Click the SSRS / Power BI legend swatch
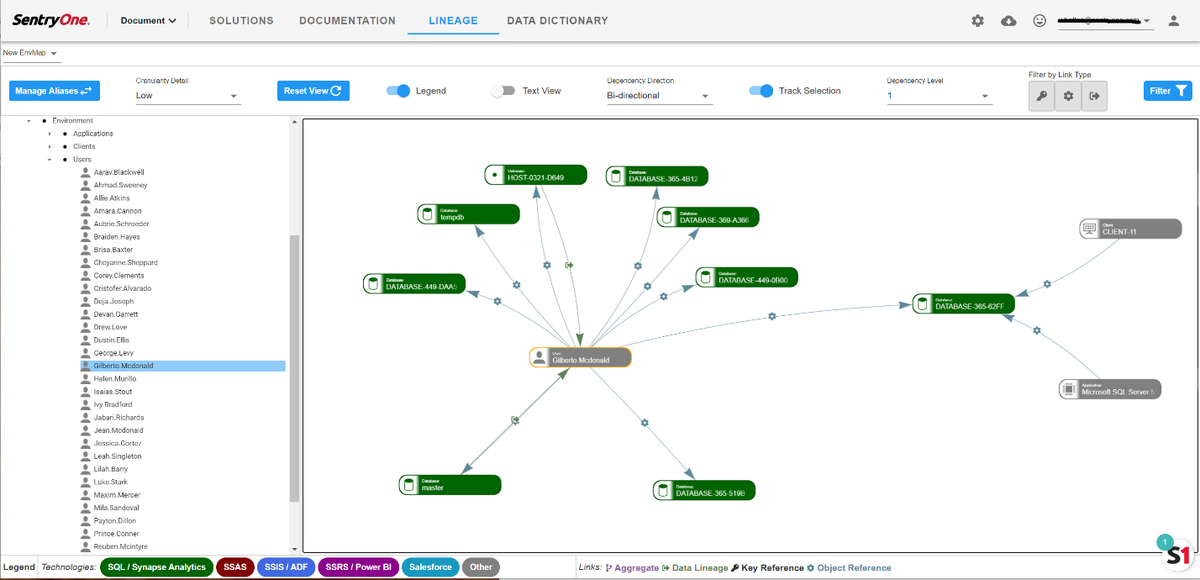 [x=359, y=568]
